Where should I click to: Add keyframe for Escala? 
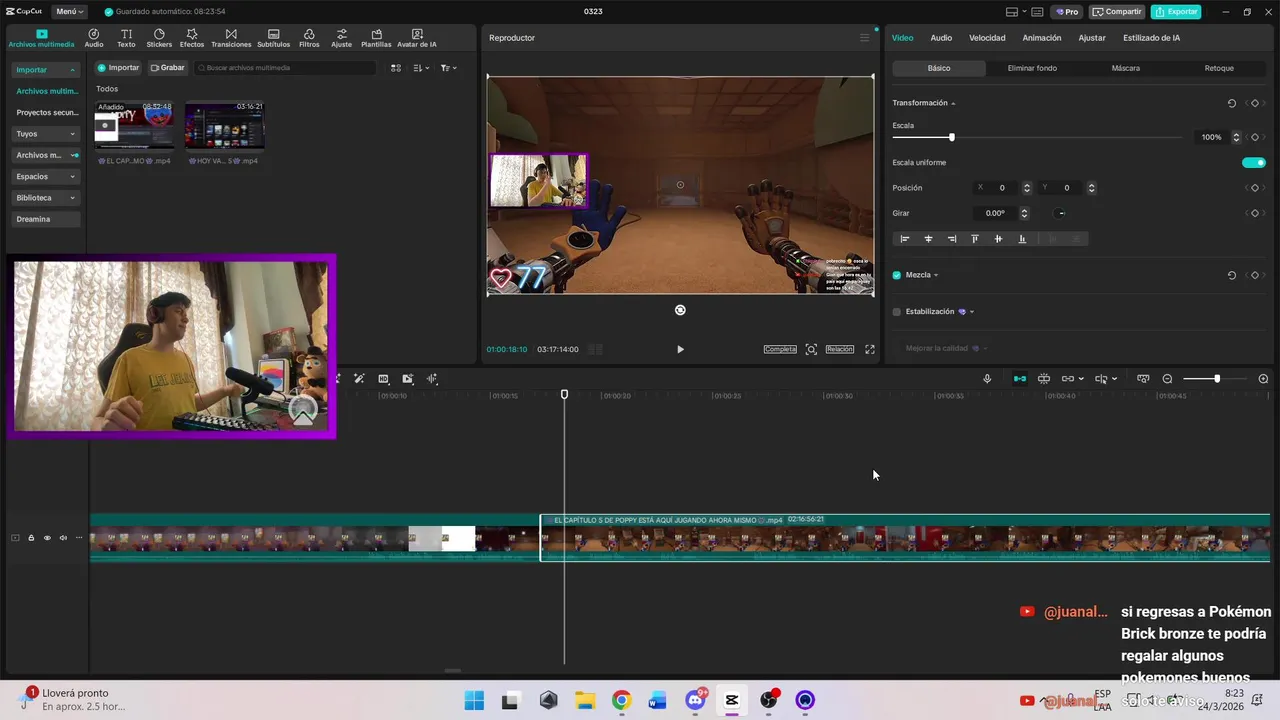pyautogui.click(x=1255, y=137)
